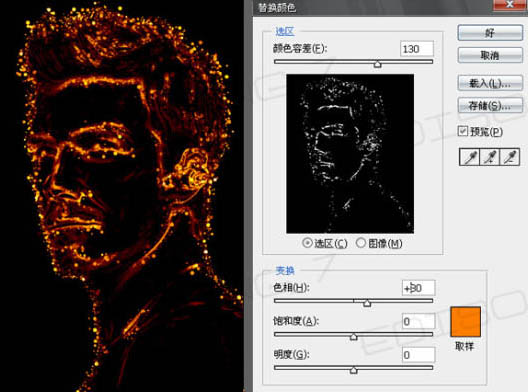Open the orange 取样 result color swatch
528x392 pixels.
pyautogui.click(x=465, y=322)
